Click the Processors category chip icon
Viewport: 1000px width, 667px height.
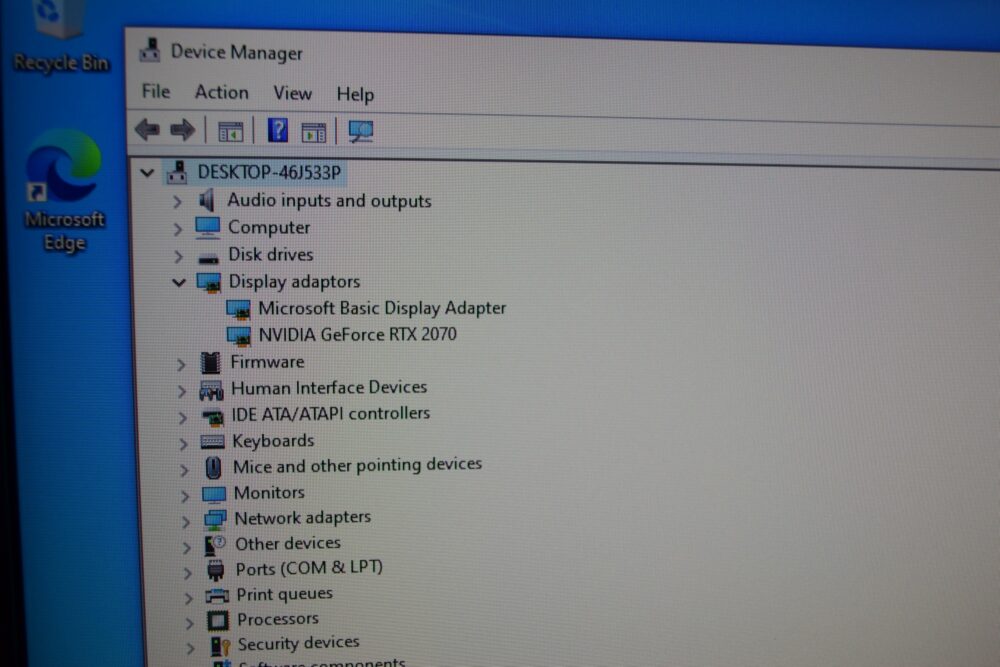pyautogui.click(x=217, y=620)
